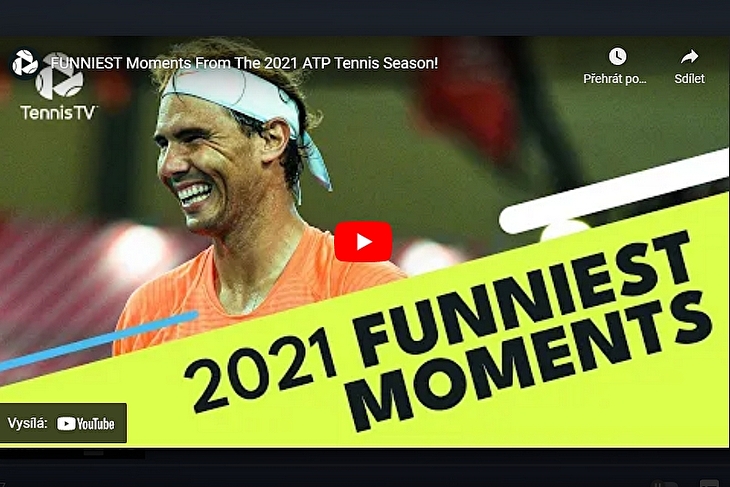Play the FUNNIEST Moments video
730x487 pixels.
tap(363, 242)
